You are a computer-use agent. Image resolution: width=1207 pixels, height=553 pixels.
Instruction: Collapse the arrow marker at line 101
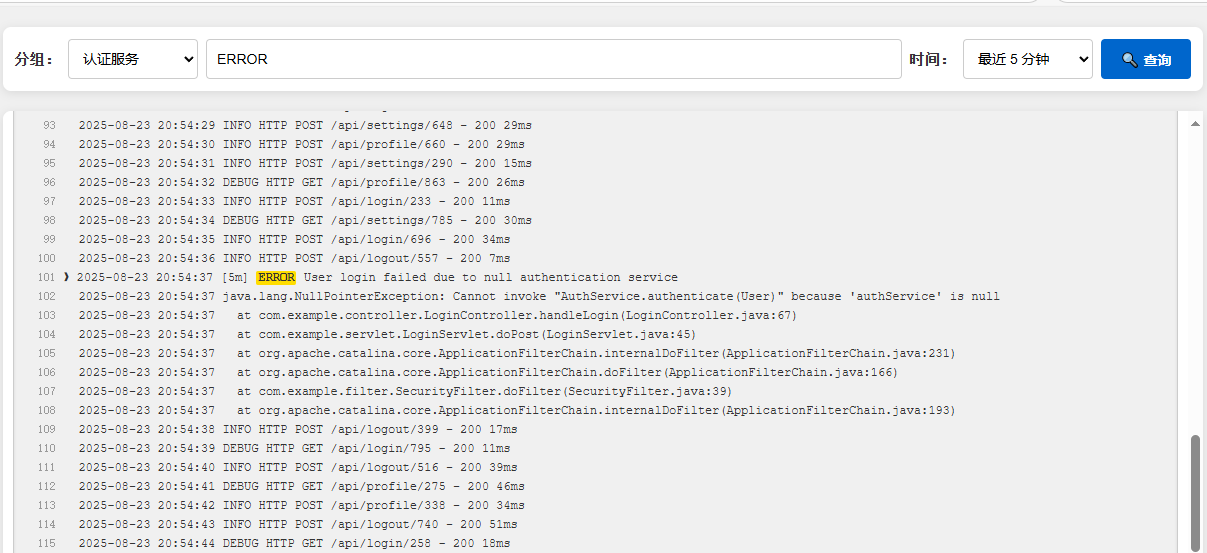66,277
